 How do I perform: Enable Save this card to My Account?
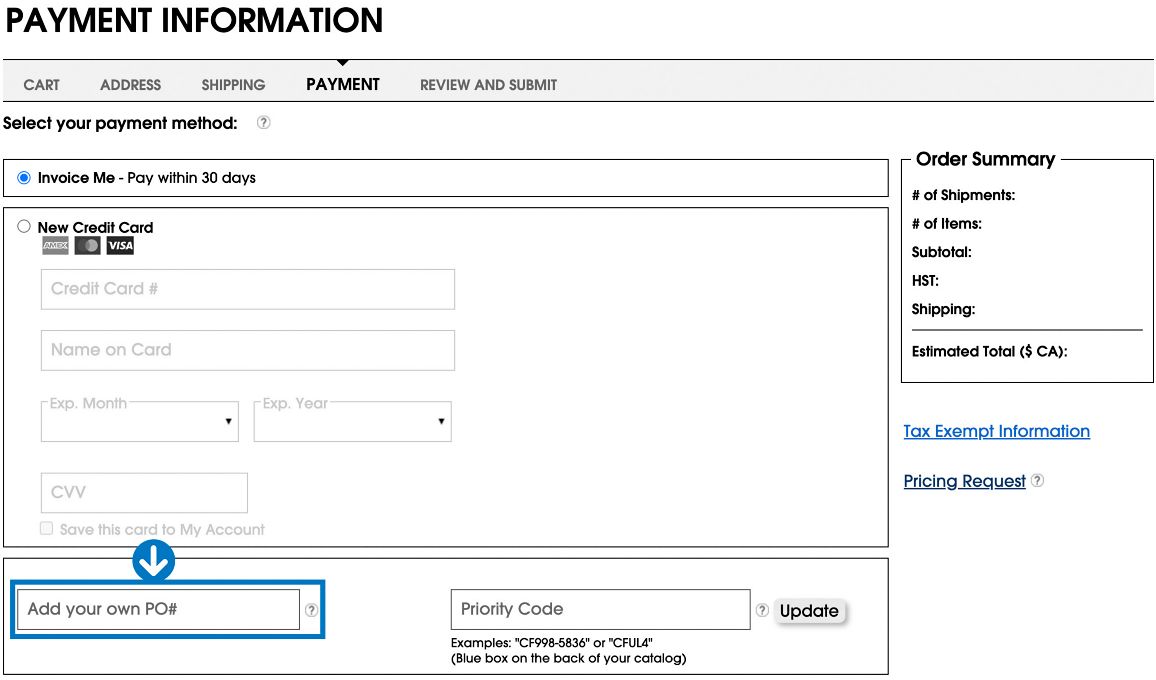(46, 527)
